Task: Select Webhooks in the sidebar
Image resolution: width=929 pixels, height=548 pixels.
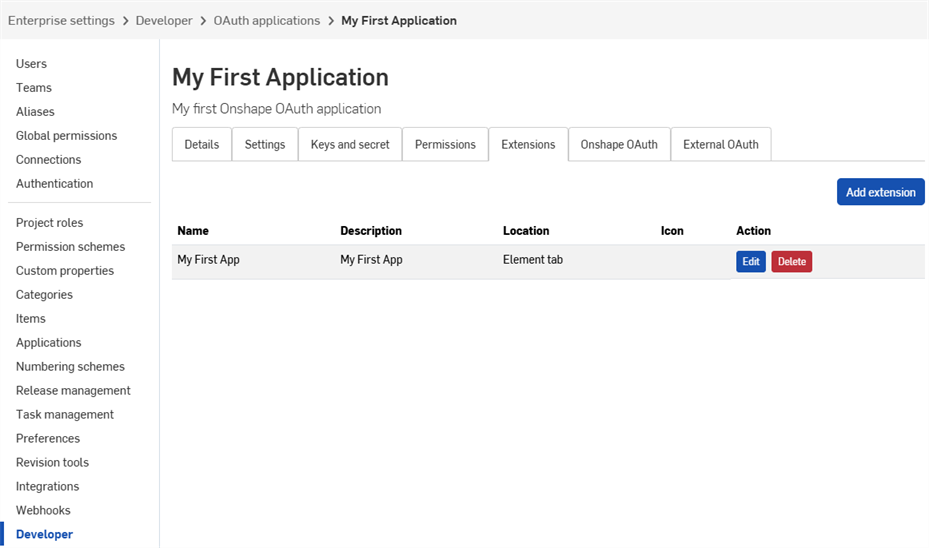Action: coord(43,510)
